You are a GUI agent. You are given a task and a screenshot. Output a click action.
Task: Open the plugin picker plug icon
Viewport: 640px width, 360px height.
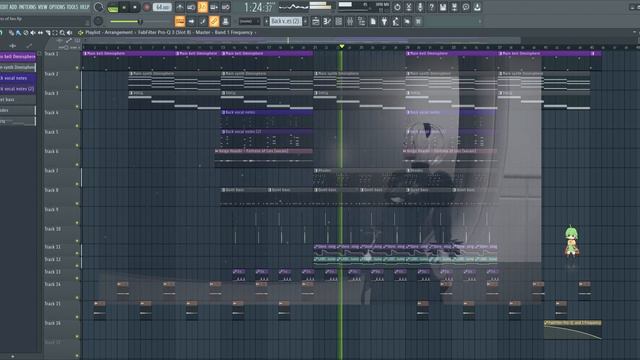[384, 21]
